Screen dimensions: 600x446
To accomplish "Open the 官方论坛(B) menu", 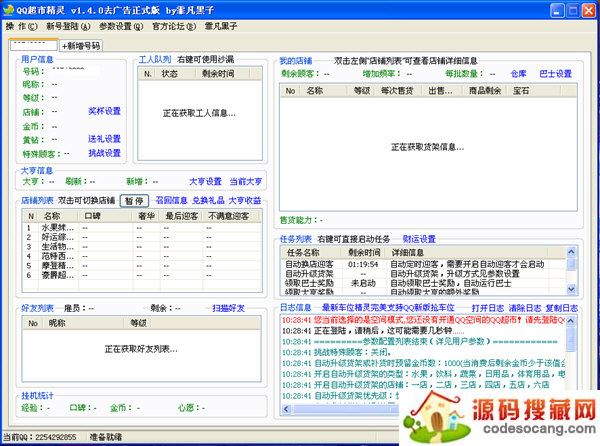I will click(x=174, y=26).
